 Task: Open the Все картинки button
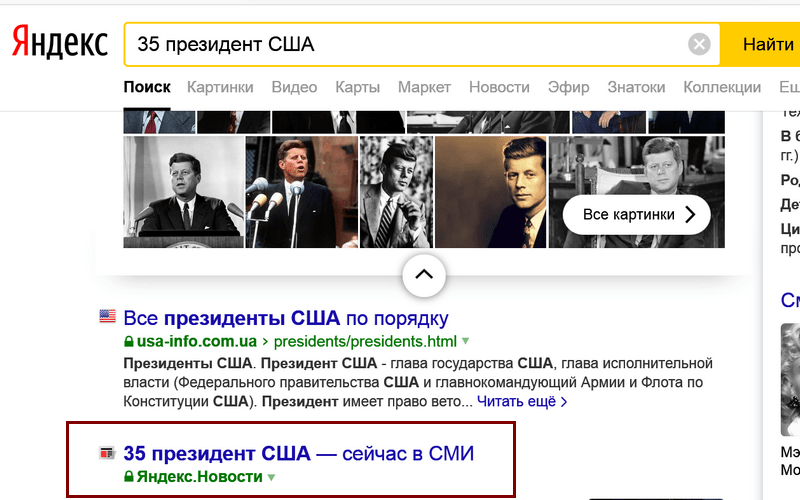636,215
